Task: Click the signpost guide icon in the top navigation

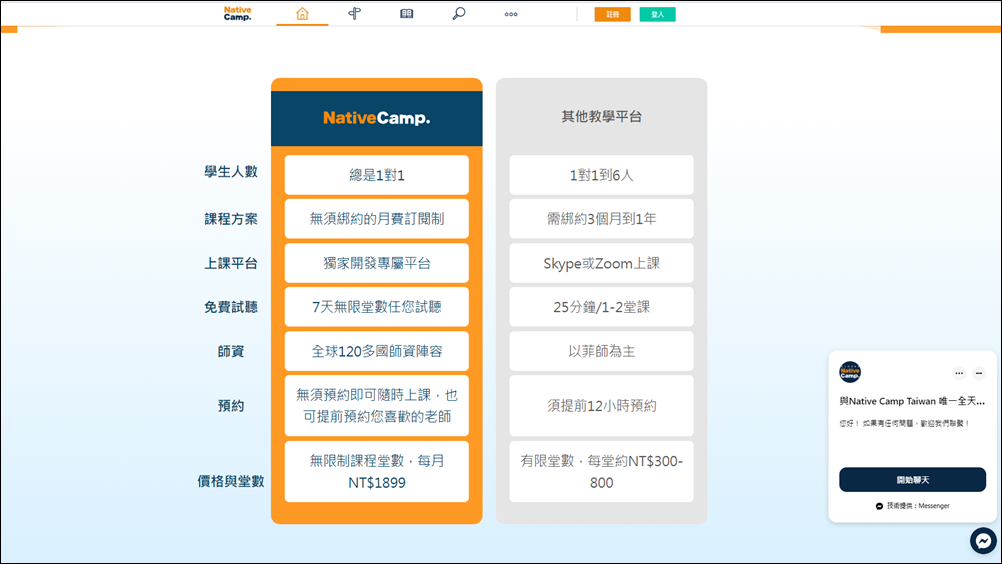Action: (x=354, y=13)
